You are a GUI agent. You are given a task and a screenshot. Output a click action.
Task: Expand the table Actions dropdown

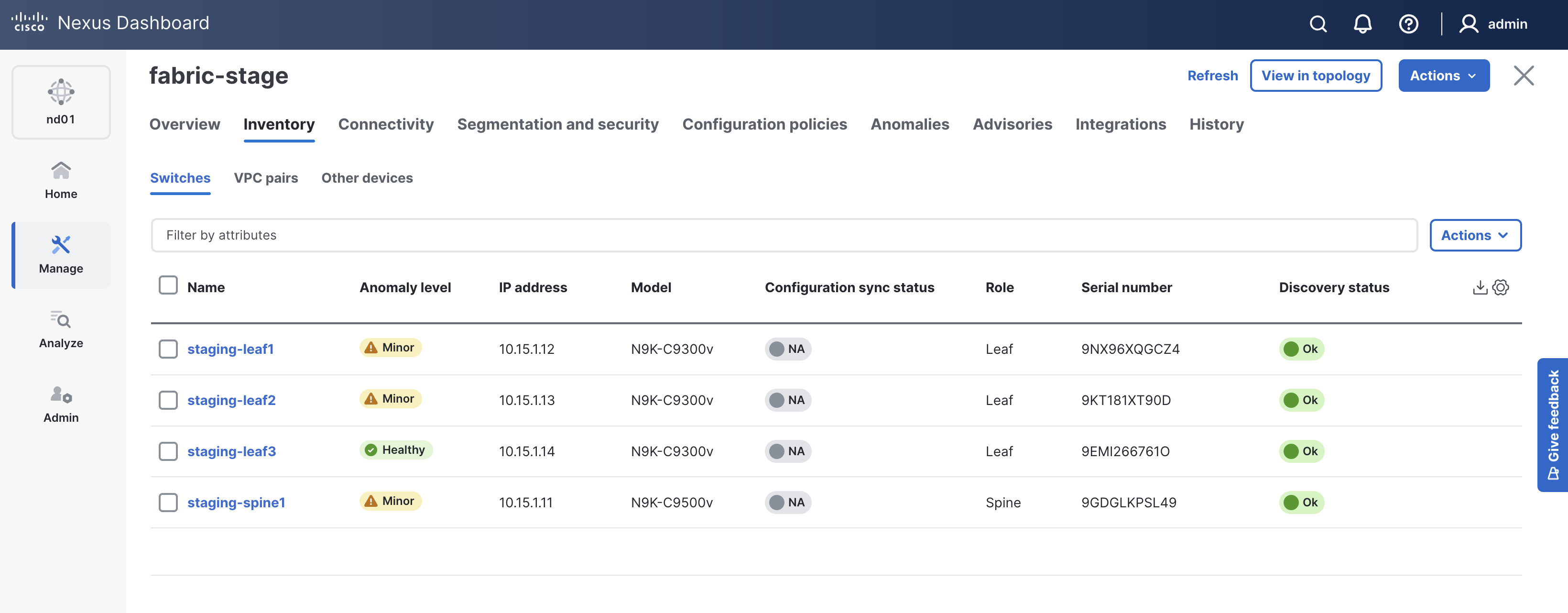pyautogui.click(x=1475, y=235)
